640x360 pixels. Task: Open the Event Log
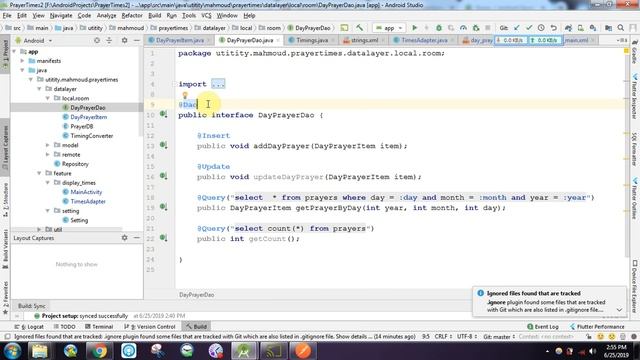[542, 327]
